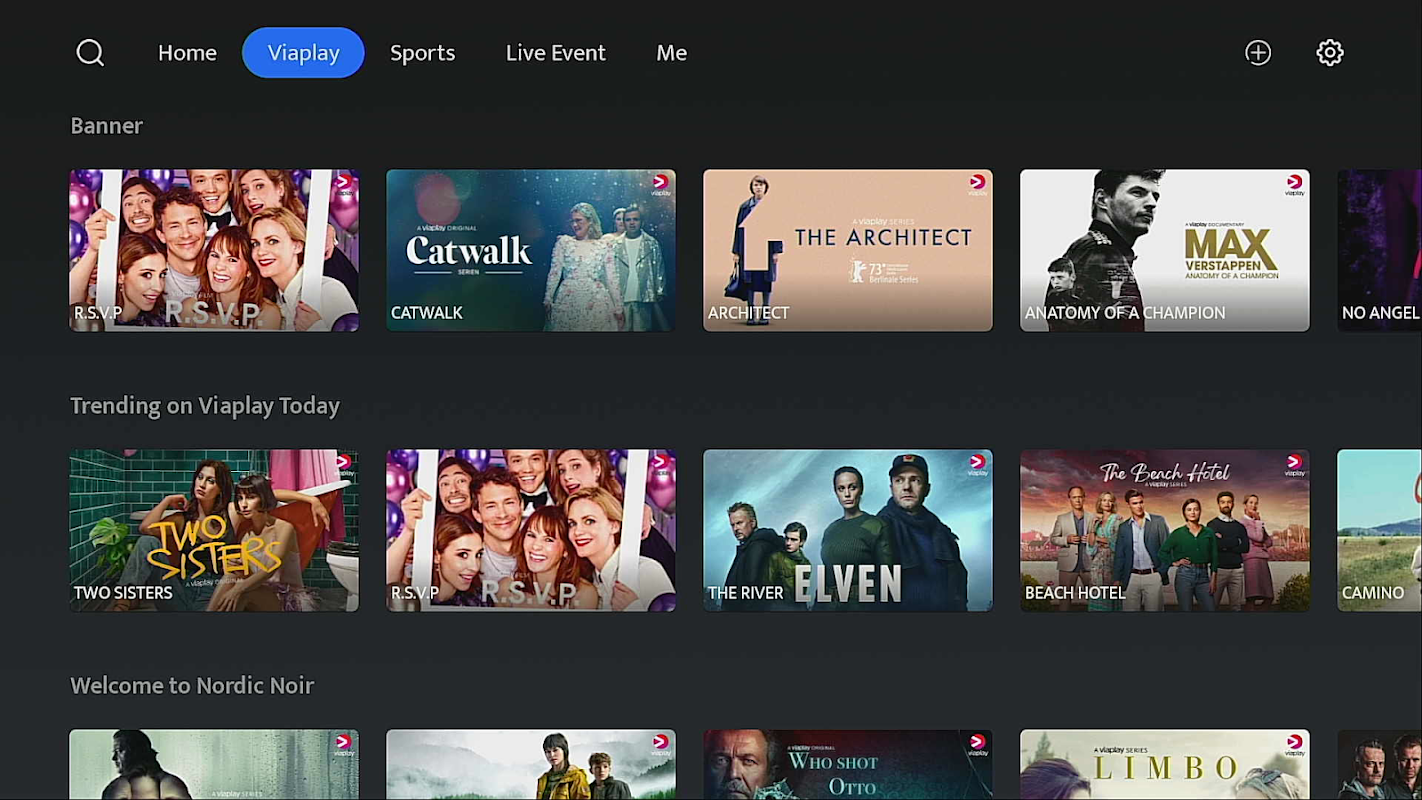Open the R.S.V.P card in the Banner row
The width and height of the screenshot is (1422, 800).
(214, 250)
